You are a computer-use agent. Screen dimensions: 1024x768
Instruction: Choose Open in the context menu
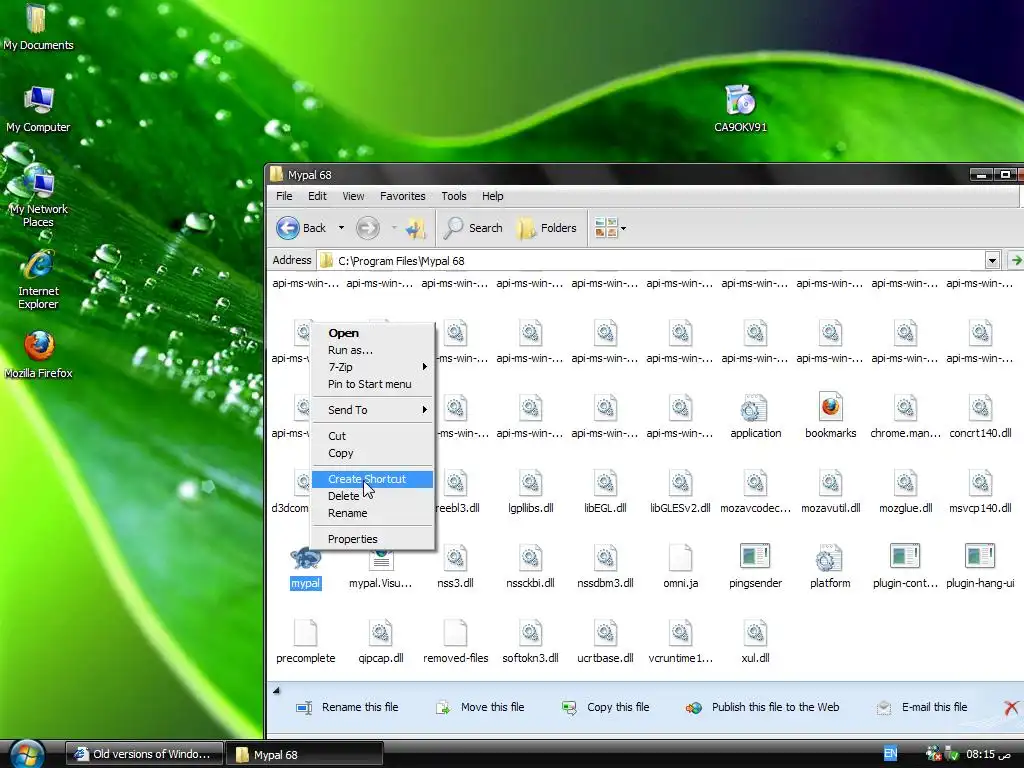click(x=372, y=333)
